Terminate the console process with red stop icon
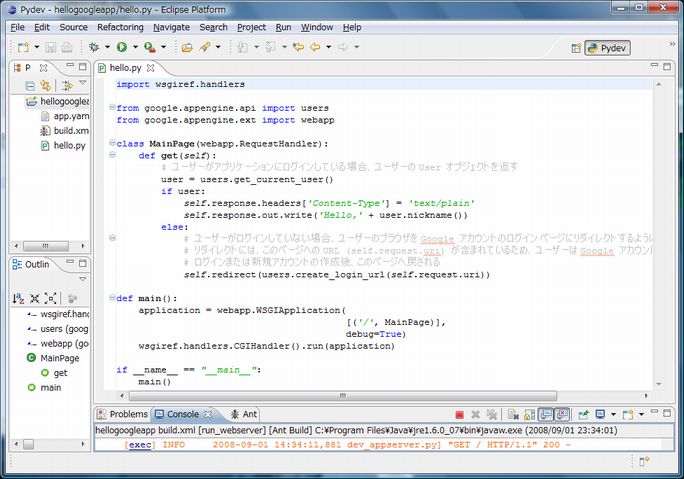684x479 pixels. click(x=458, y=414)
